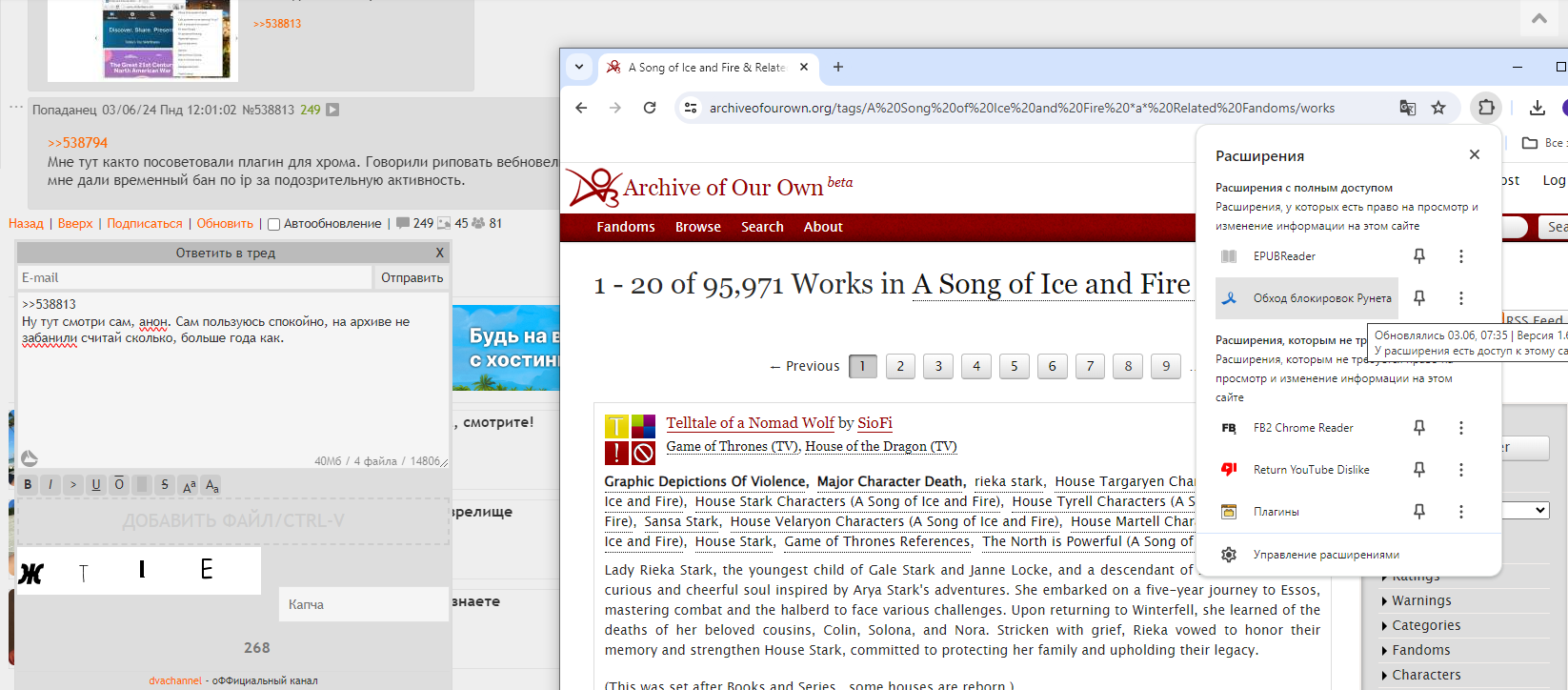Pin the Обход блокировок Рунета extension
Image resolution: width=1568 pixels, height=690 pixels.
tap(1419, 298)
